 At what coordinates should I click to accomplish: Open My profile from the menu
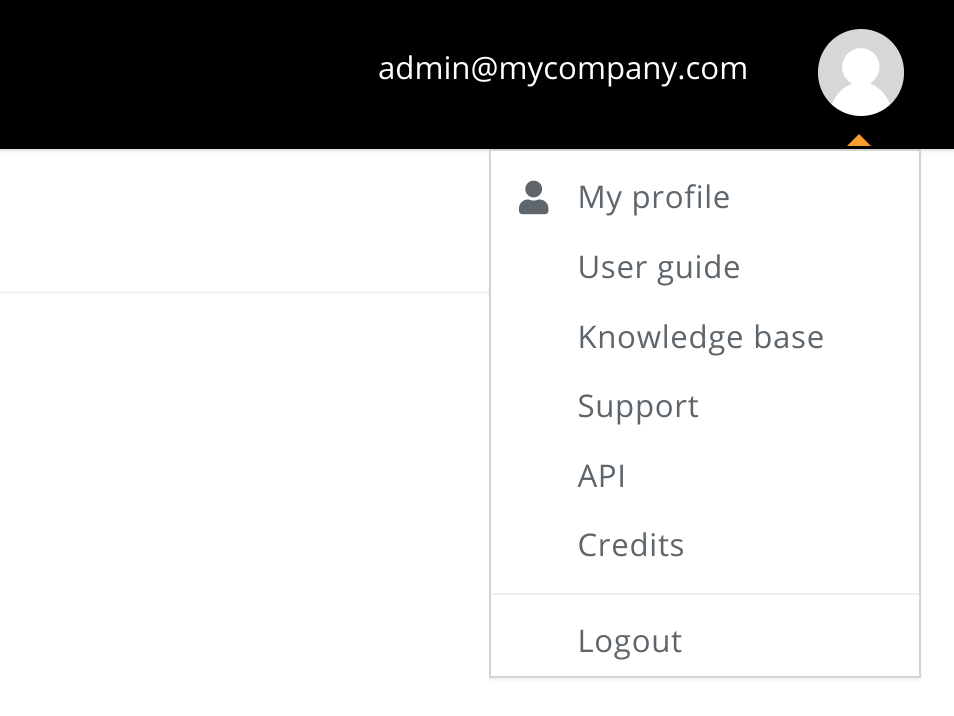pyautogui.click(x=705, y=198)
